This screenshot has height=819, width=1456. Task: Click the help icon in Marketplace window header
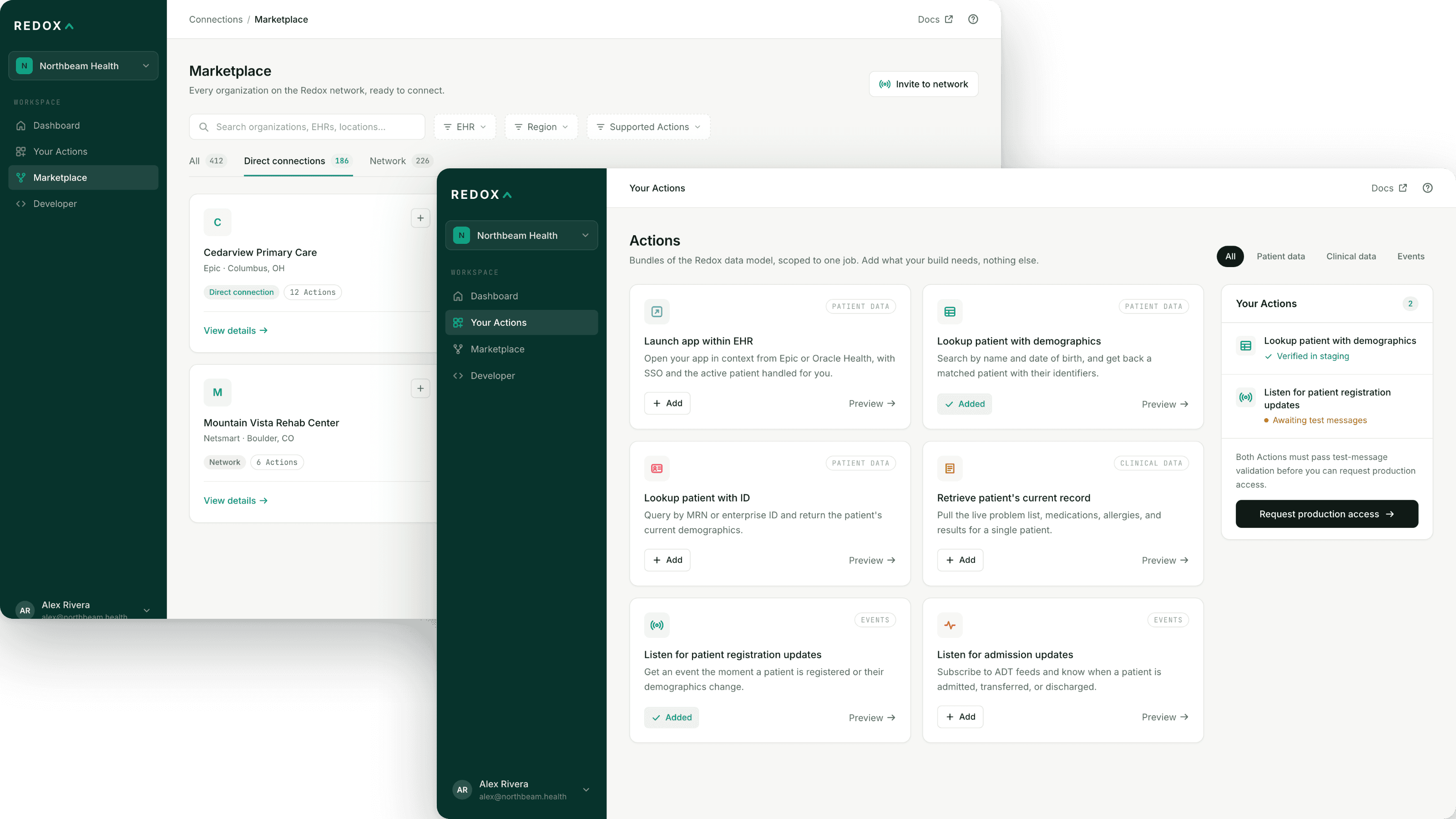(x=973, y=19)
